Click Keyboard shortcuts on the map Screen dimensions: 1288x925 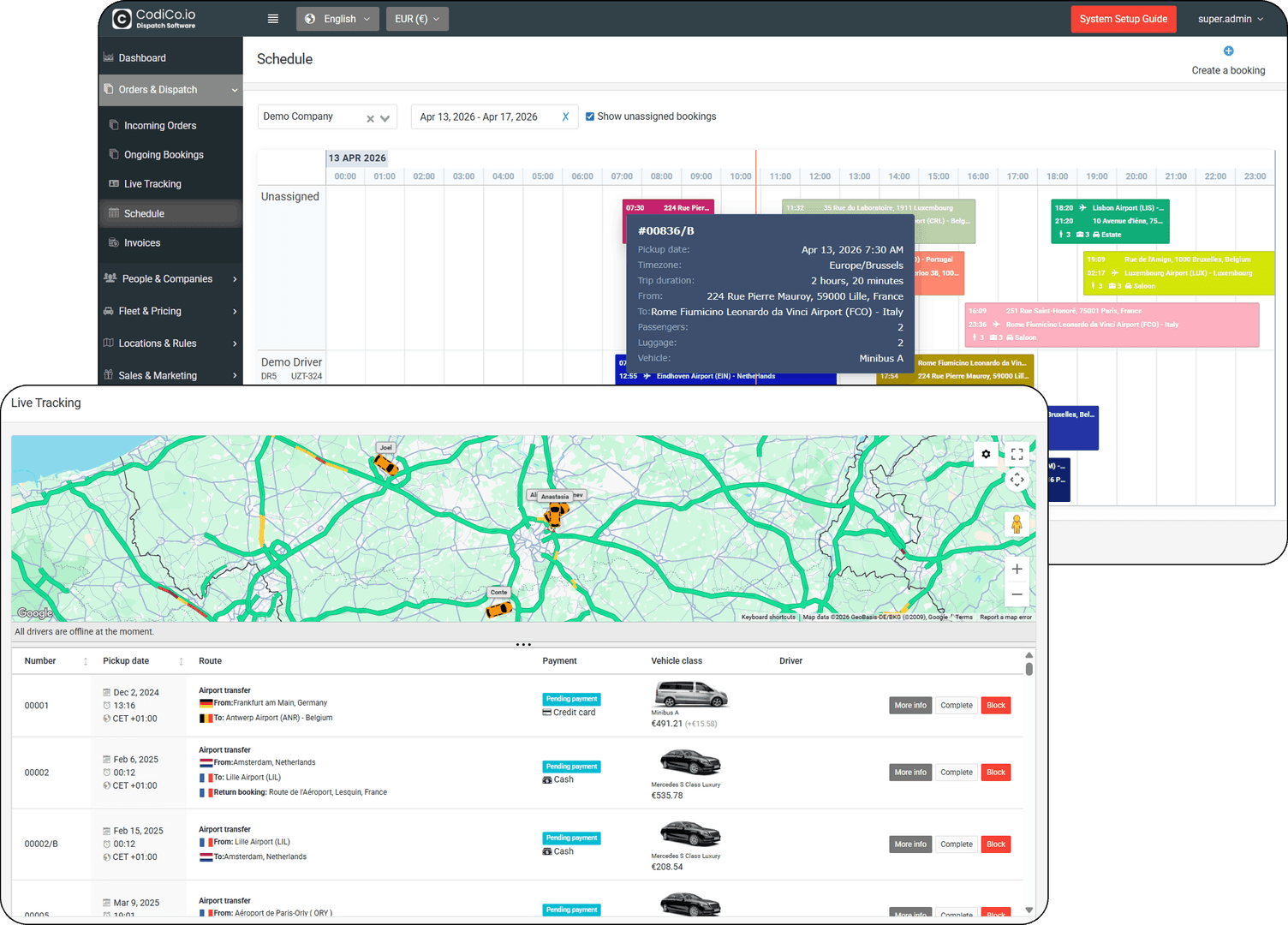coord(768,618)
